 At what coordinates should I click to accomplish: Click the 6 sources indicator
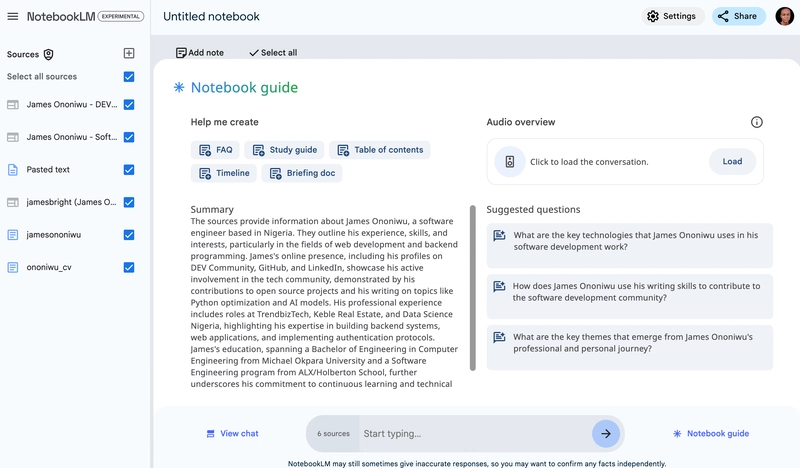333,433
